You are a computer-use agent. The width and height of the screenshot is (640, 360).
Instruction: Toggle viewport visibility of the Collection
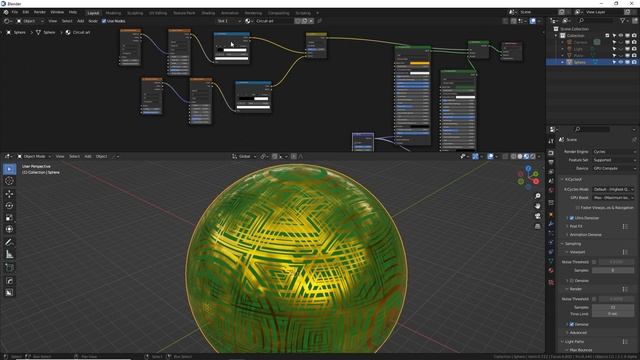pyautogui.click(x=621, y=36)
